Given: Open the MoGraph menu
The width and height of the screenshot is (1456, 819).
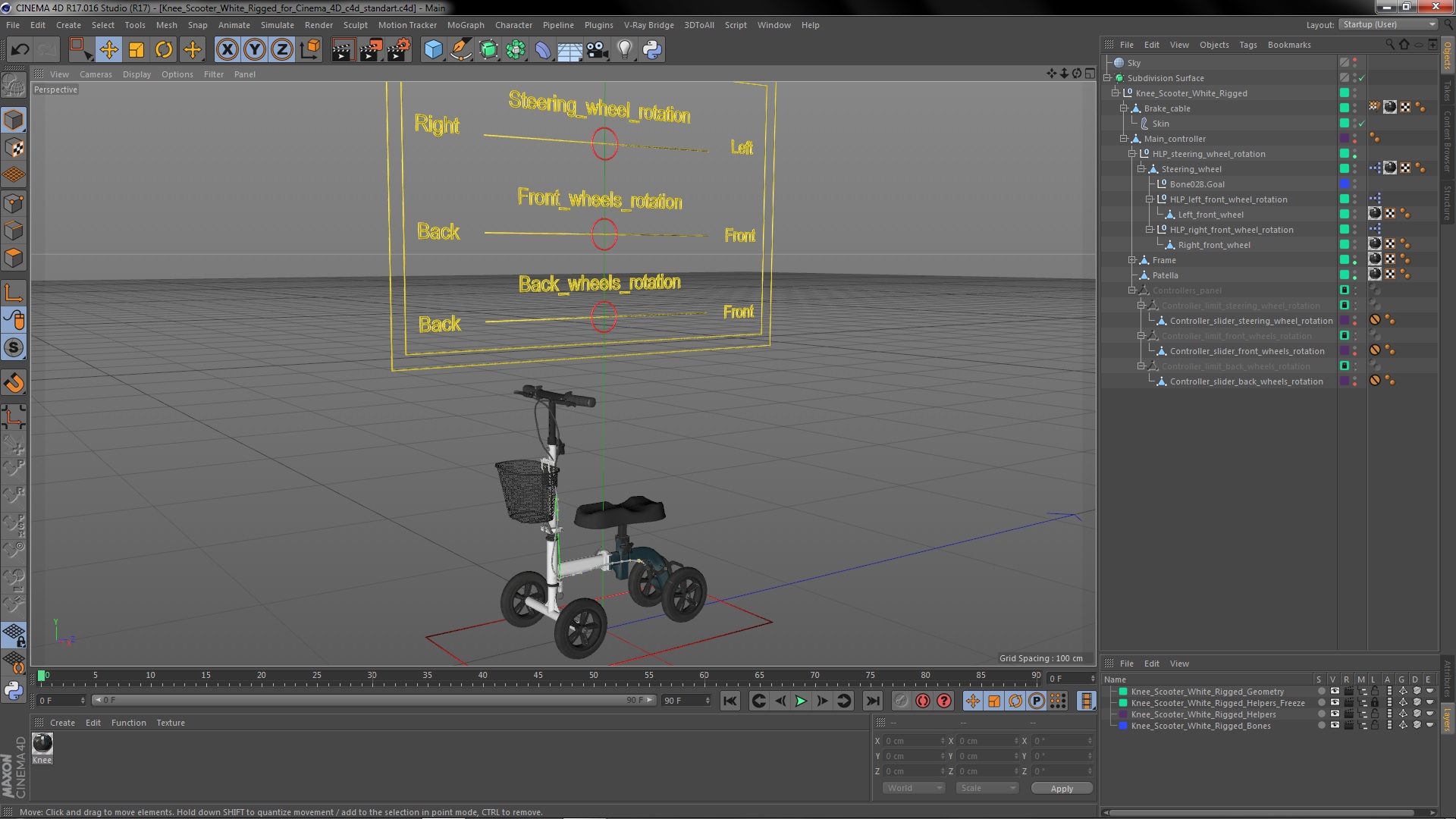Looking at the screenshot, I should [466, 25].
